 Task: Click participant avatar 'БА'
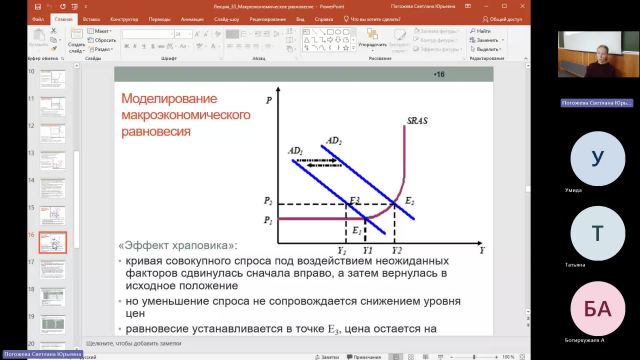pyautogui.click(x=597, y=309)
